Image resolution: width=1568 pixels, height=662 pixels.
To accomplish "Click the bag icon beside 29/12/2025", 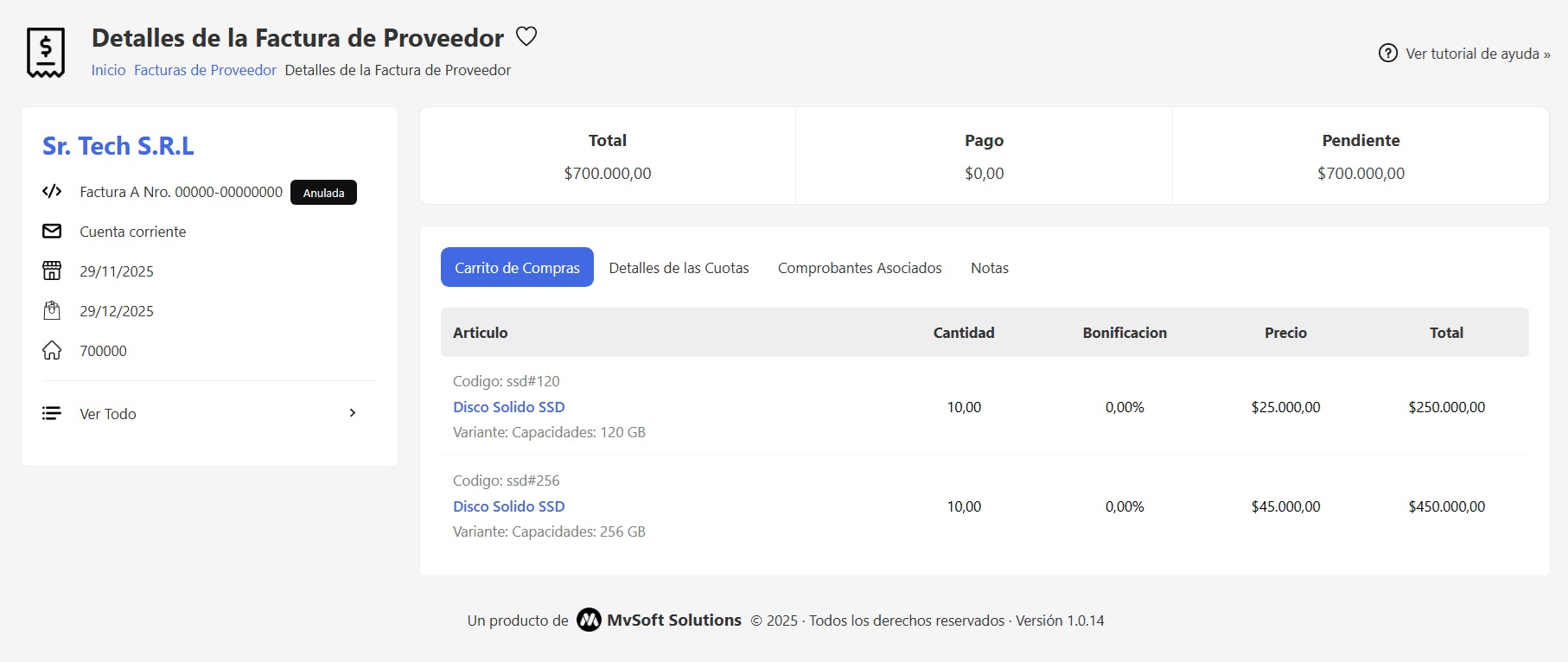I will click(52, 311).
